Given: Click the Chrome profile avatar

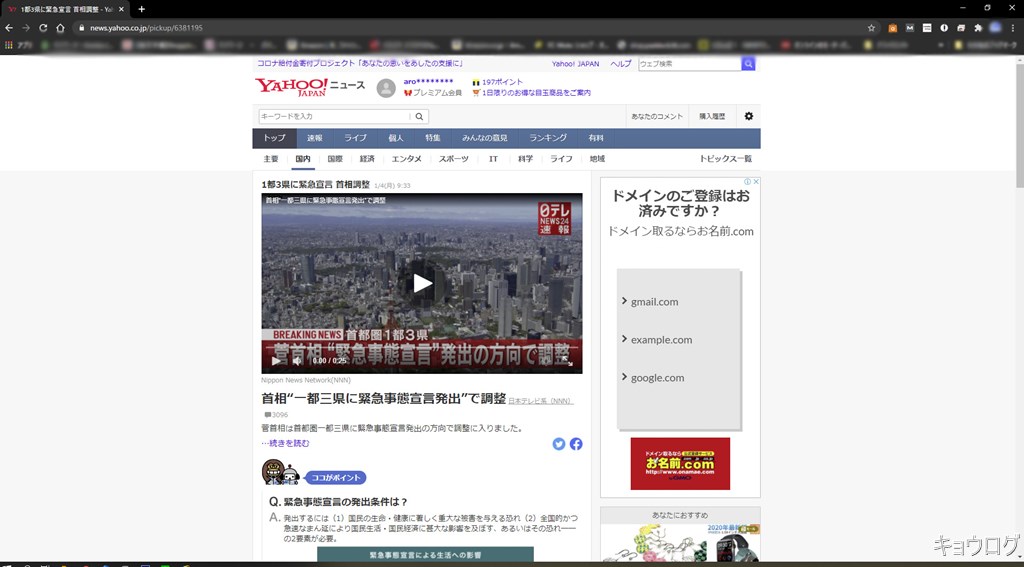Looking at the screenshot, I should (995, 28).
